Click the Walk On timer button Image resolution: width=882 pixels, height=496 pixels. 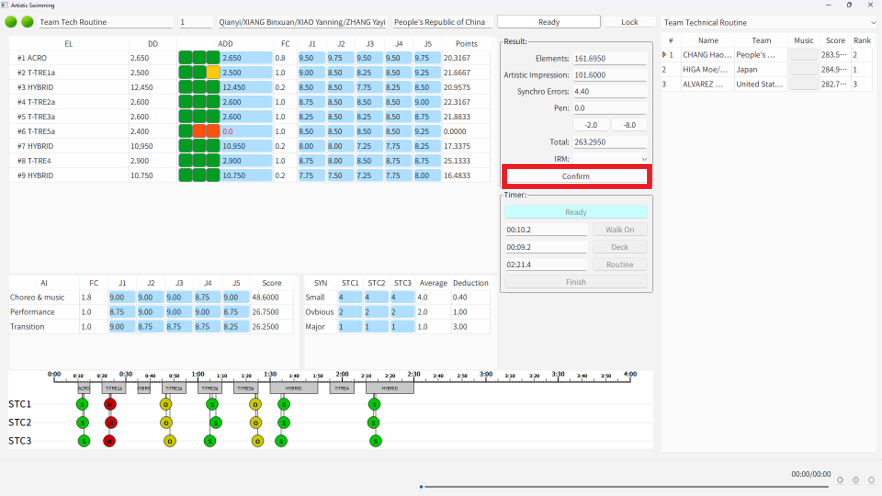click(619, 229)
